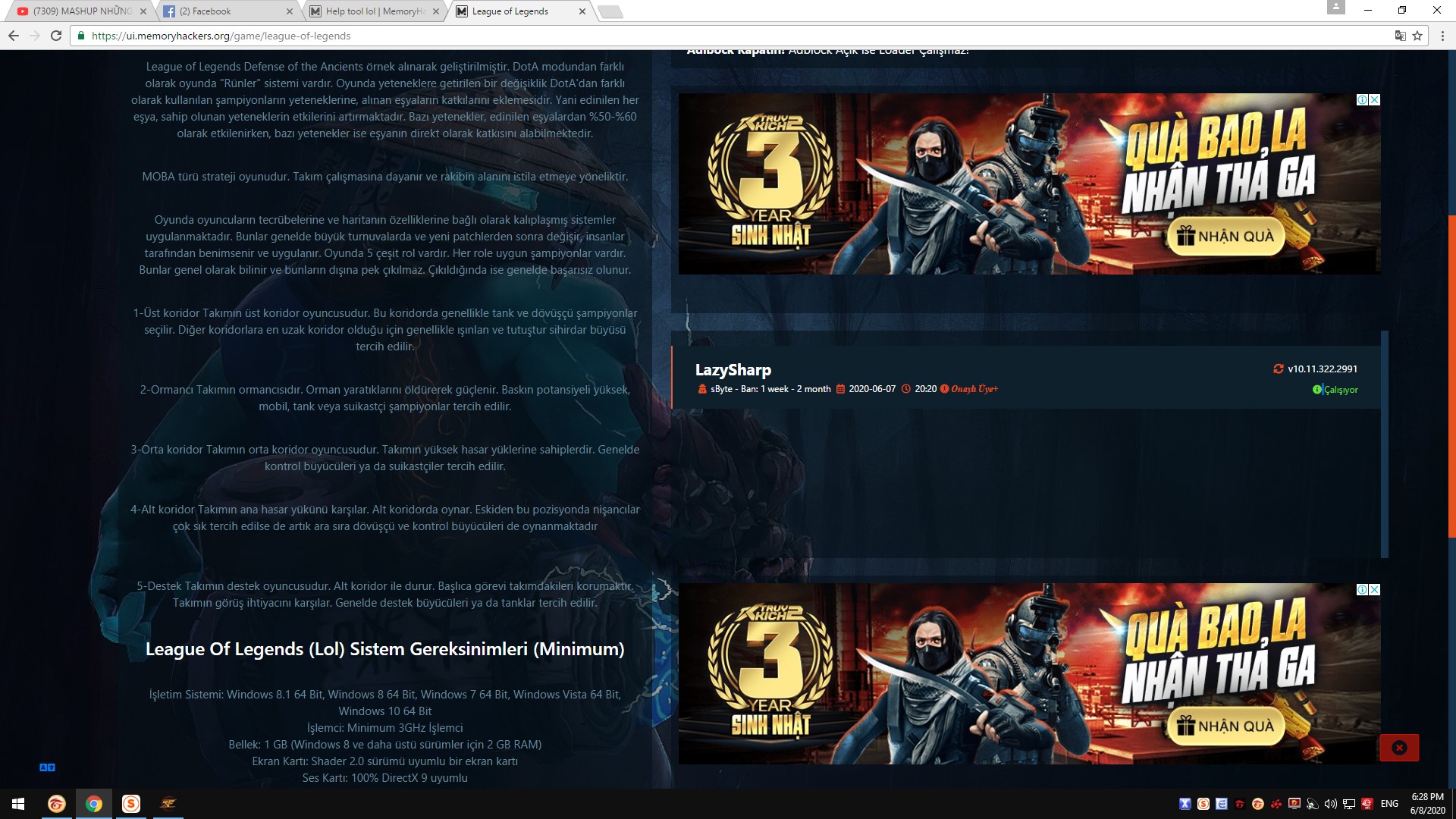Open the LazySharp release title
The height and width of the screenshot is (819, 1456).
(733, 370)
